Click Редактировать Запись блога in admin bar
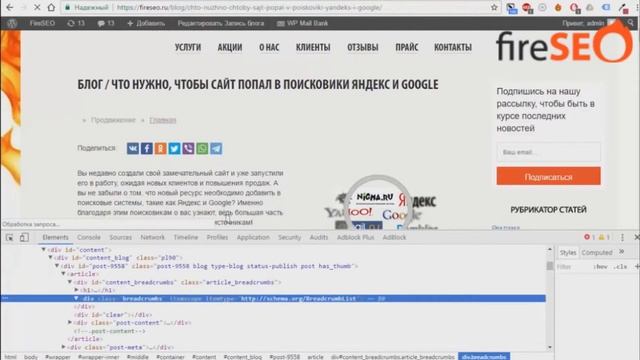This screenshot has width=640, height=360. [x=220, y=23]
